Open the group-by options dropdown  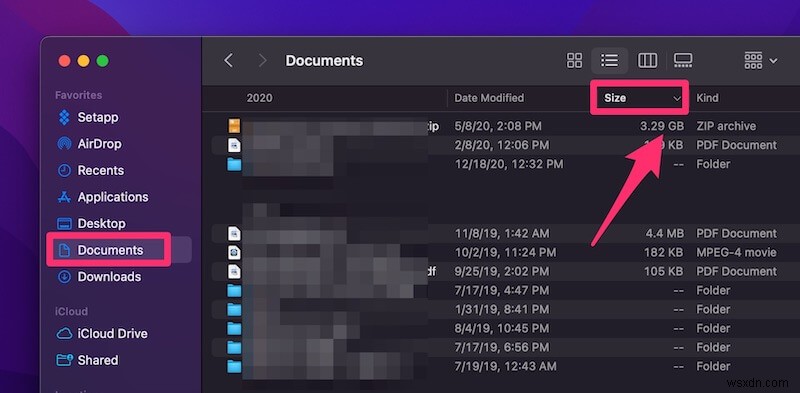coord(761,61)
